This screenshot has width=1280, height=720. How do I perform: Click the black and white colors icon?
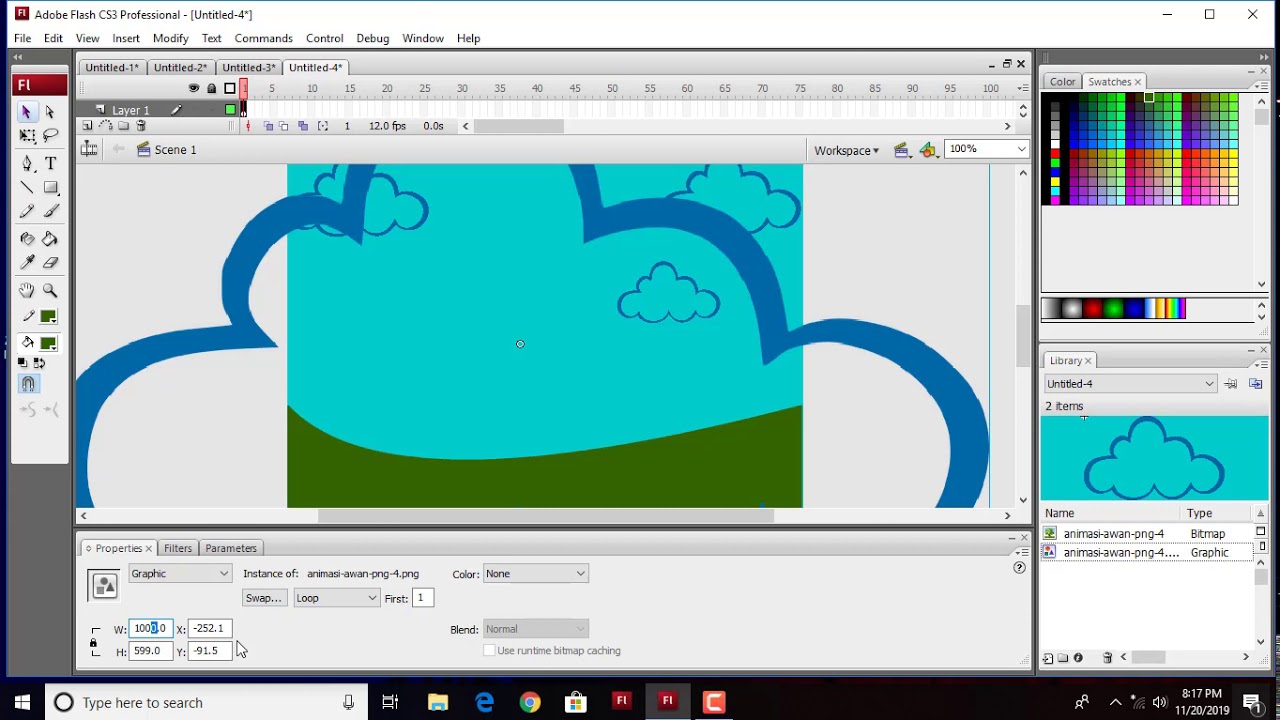click(x=23, y=363)
